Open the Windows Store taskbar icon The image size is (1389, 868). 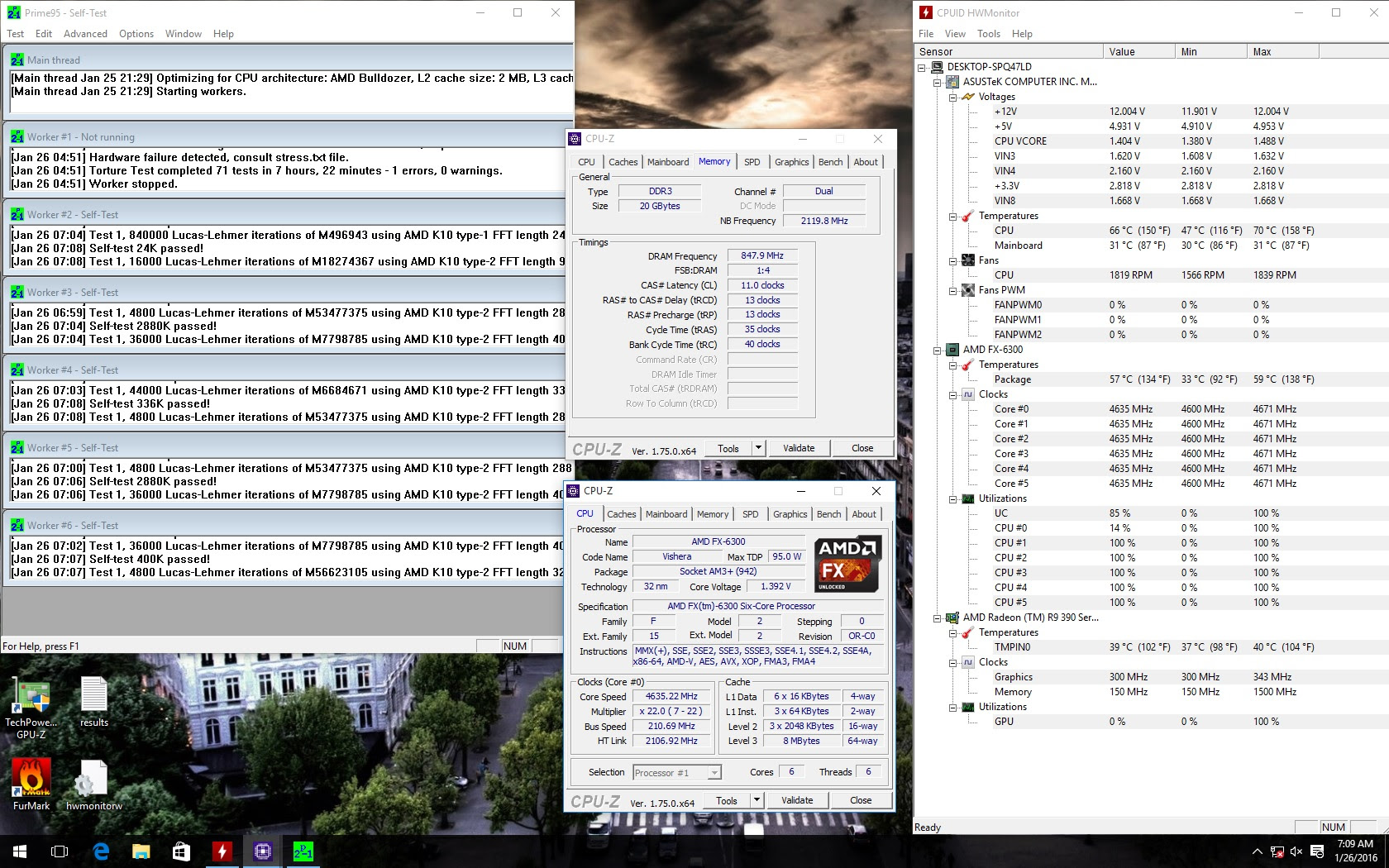182,851
